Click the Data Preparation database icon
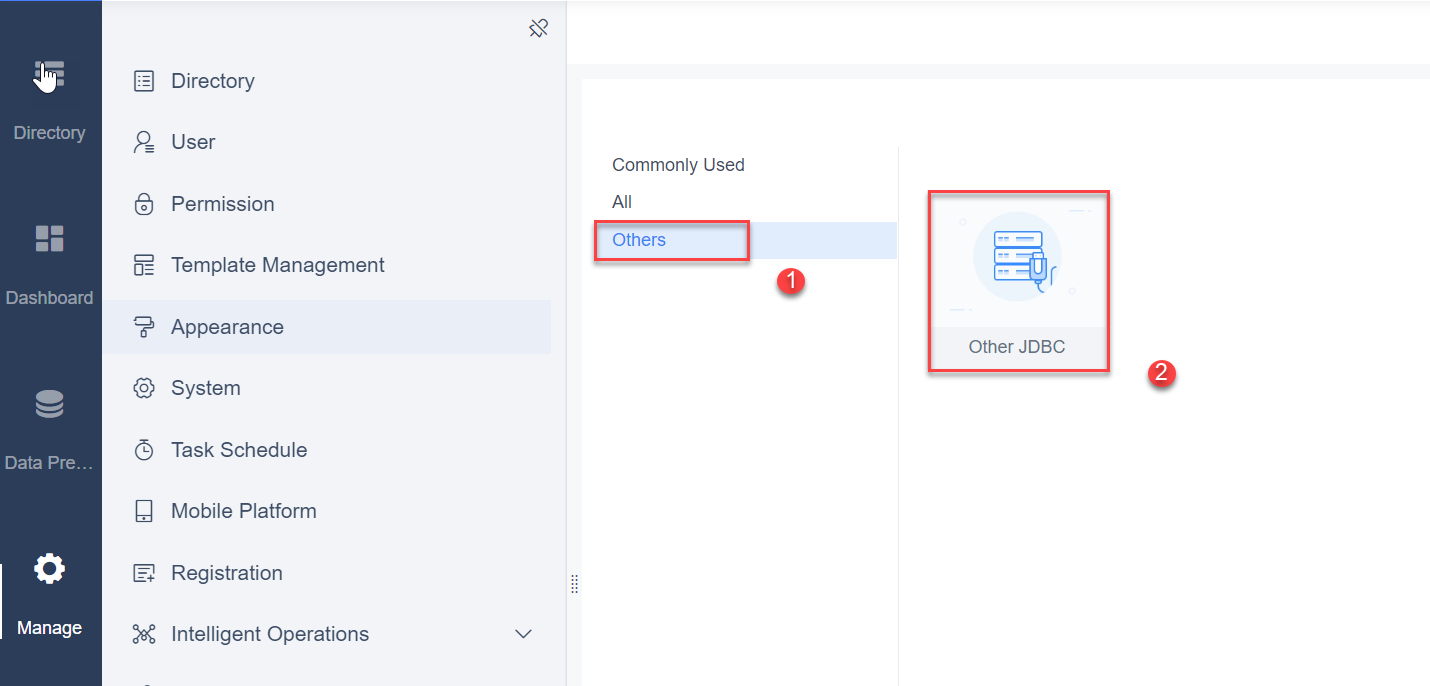The image size is (1430, 686). pos(49,403)
